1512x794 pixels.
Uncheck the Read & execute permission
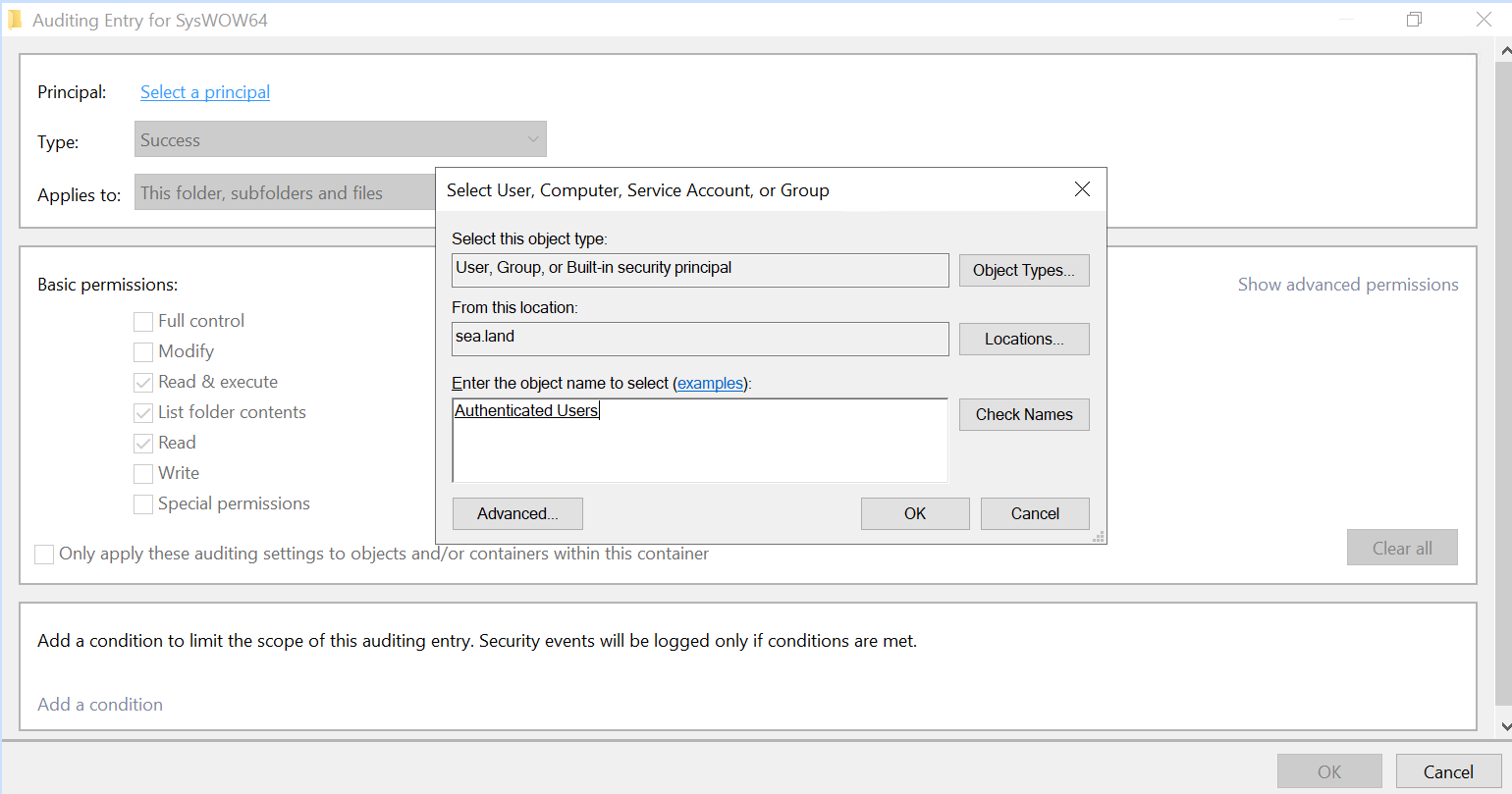142,381
